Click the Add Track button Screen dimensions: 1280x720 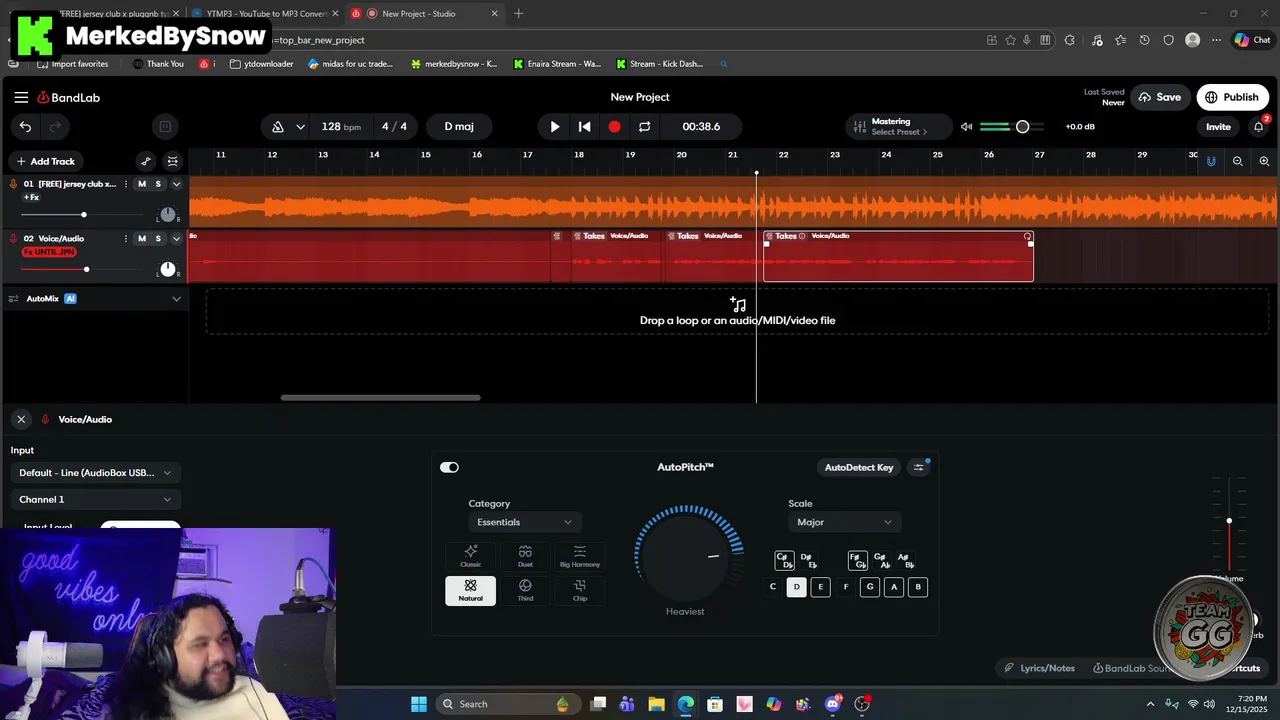tap(45, 161)
